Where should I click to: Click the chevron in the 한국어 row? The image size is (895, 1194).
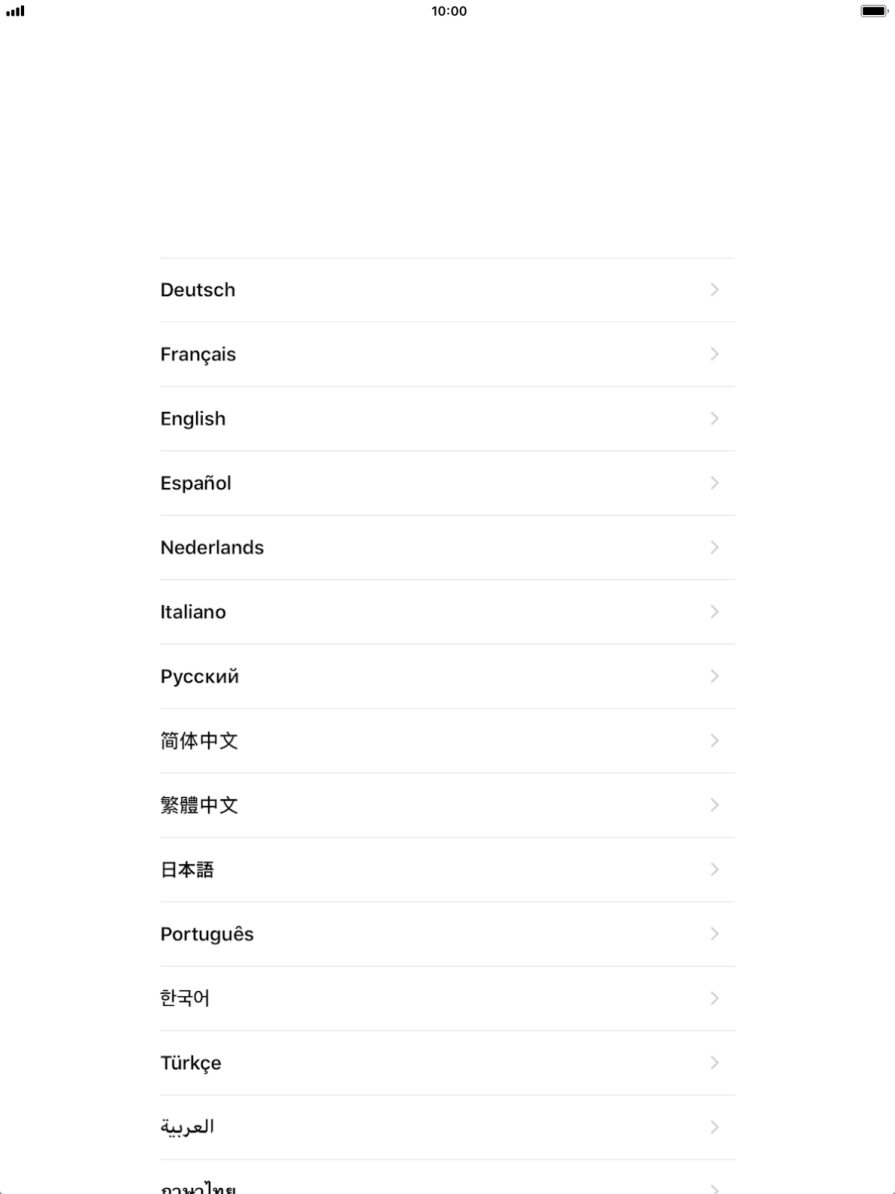coord(714,998)
